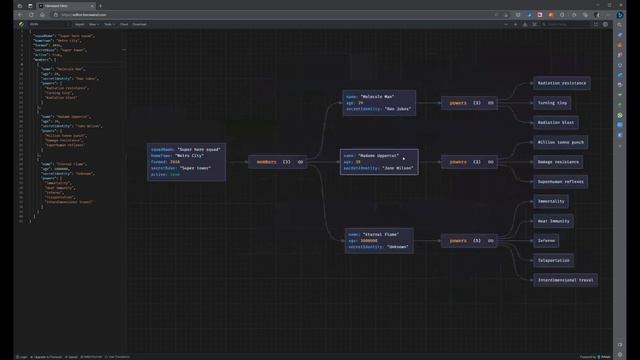Open the editor settings gear icon

[x=605, y=24]
